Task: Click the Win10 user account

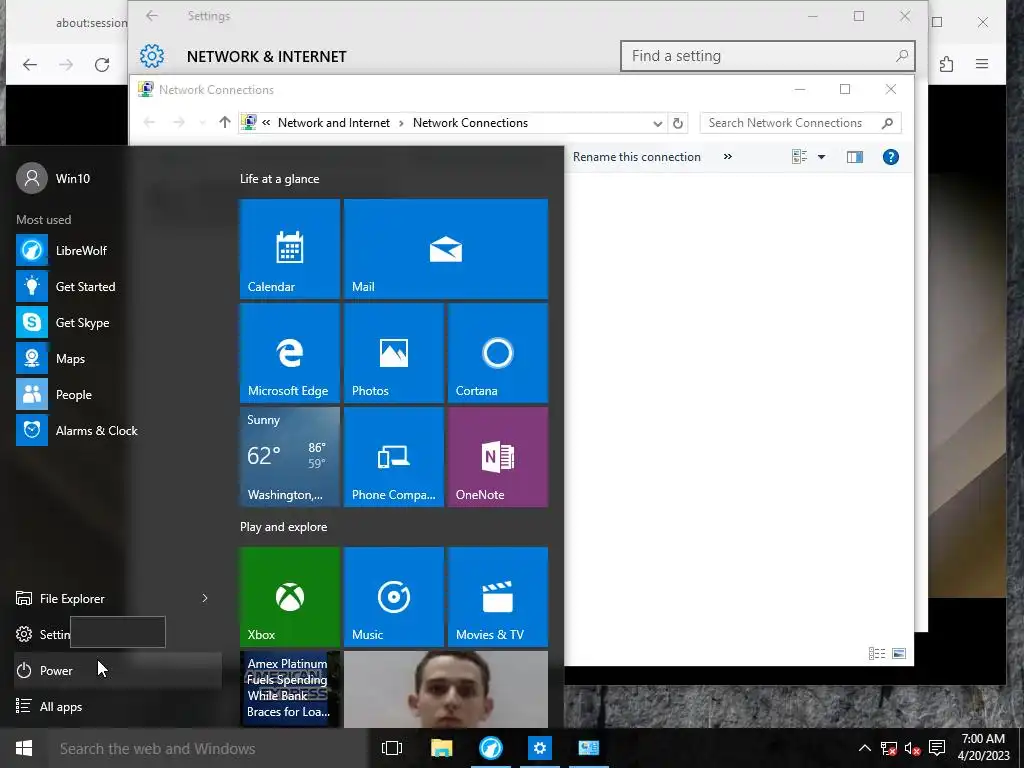Action: pyautogui.click(x=54, y=178)
